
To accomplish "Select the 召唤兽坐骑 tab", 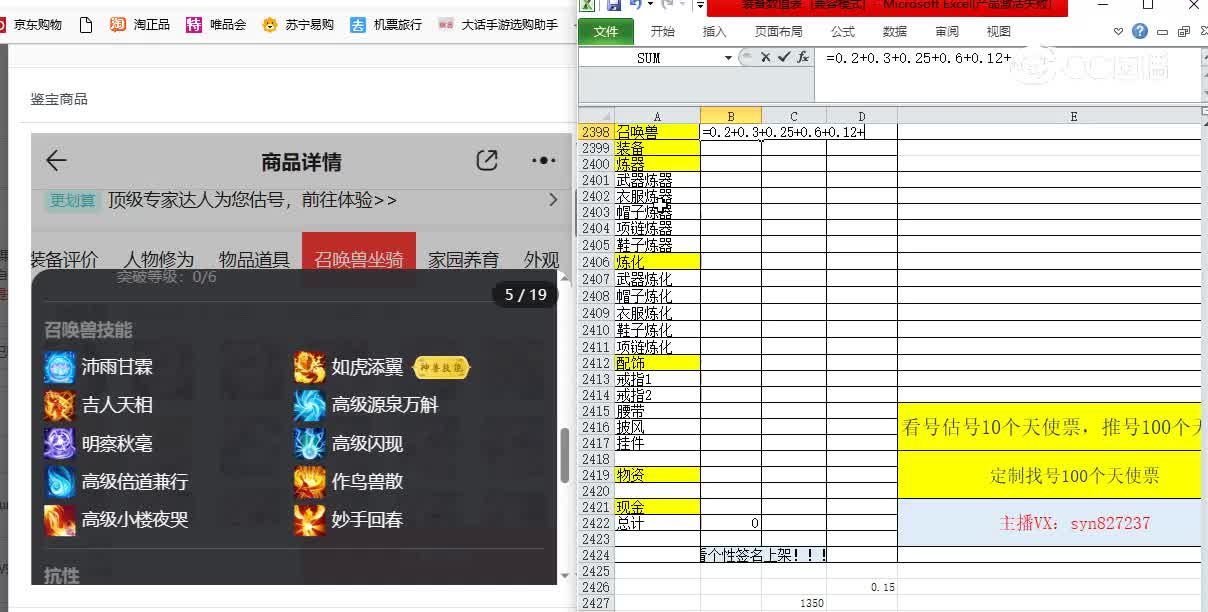I will tap(359, 260).
